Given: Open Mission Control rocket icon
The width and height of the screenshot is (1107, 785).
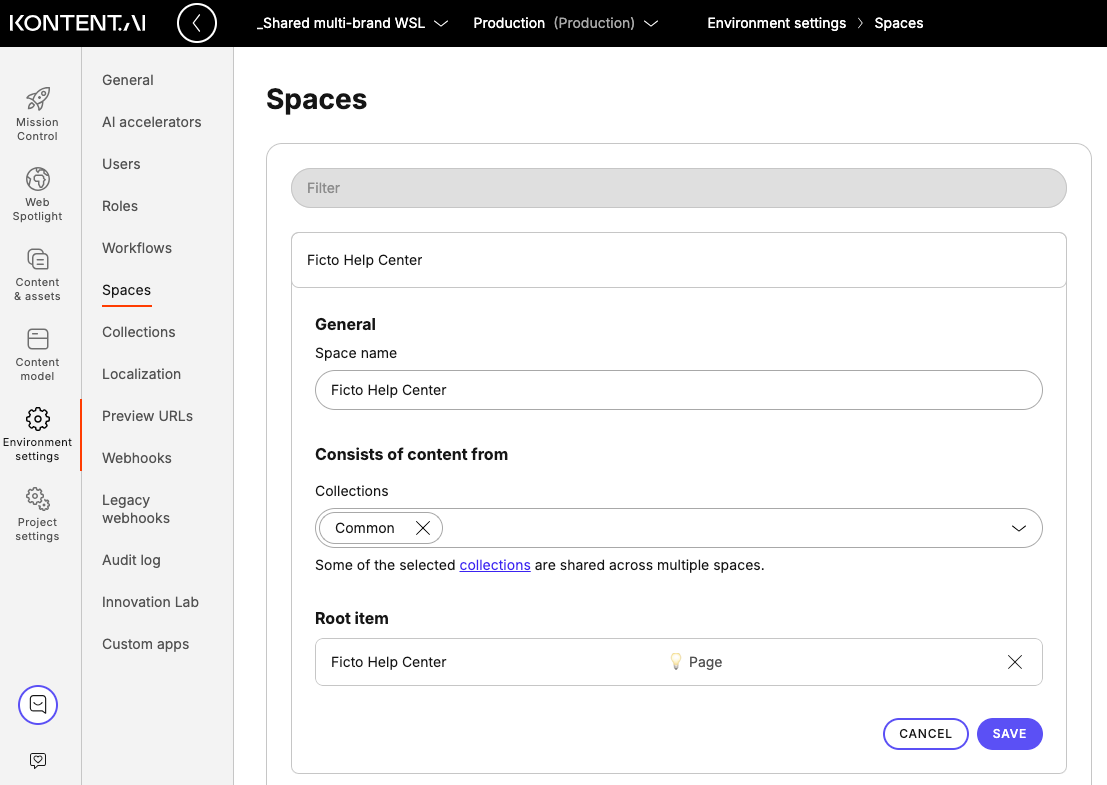Looking at the screenshot, I should click(x=38, y=99).
